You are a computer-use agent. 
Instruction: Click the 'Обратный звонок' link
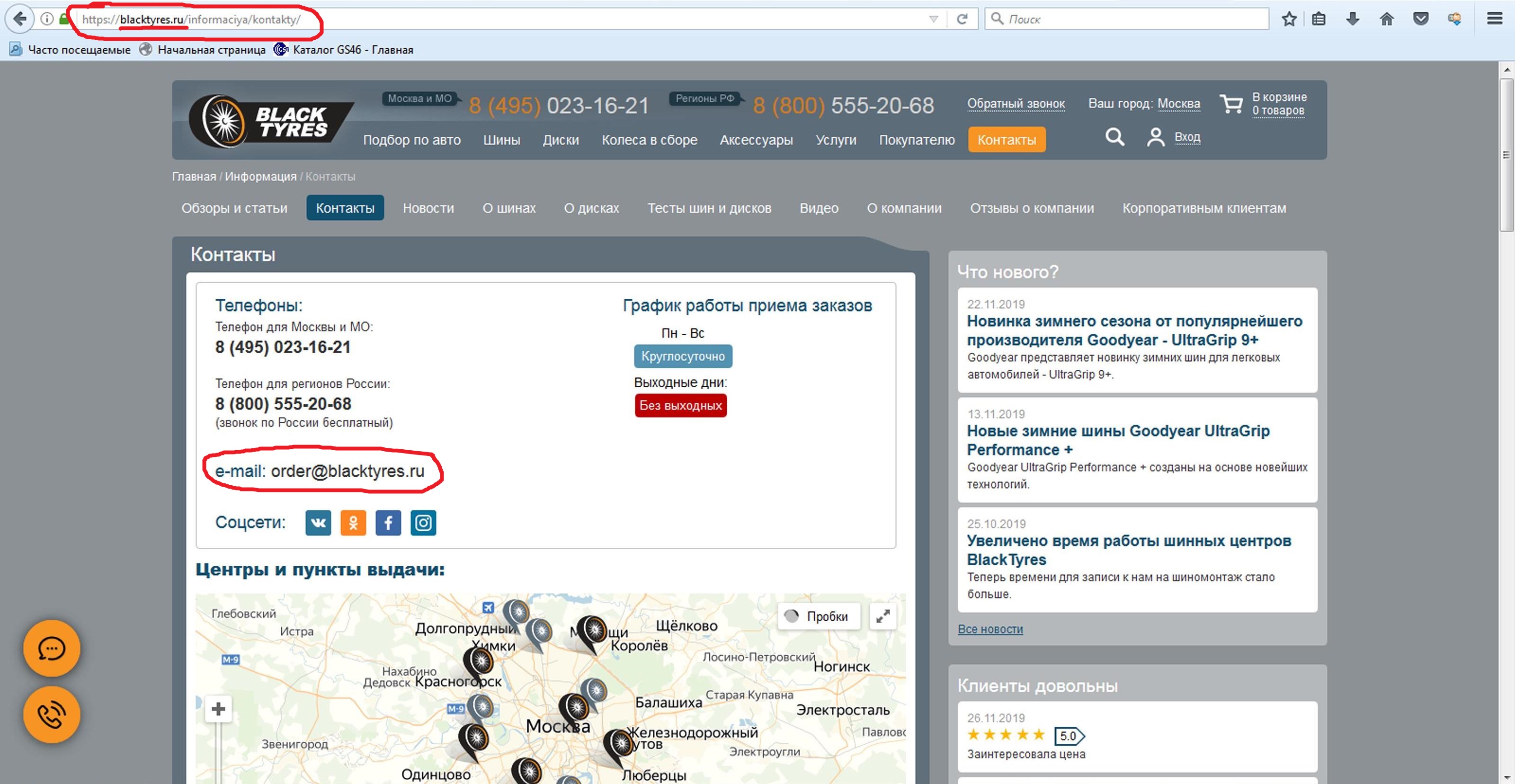point(1016,104)
